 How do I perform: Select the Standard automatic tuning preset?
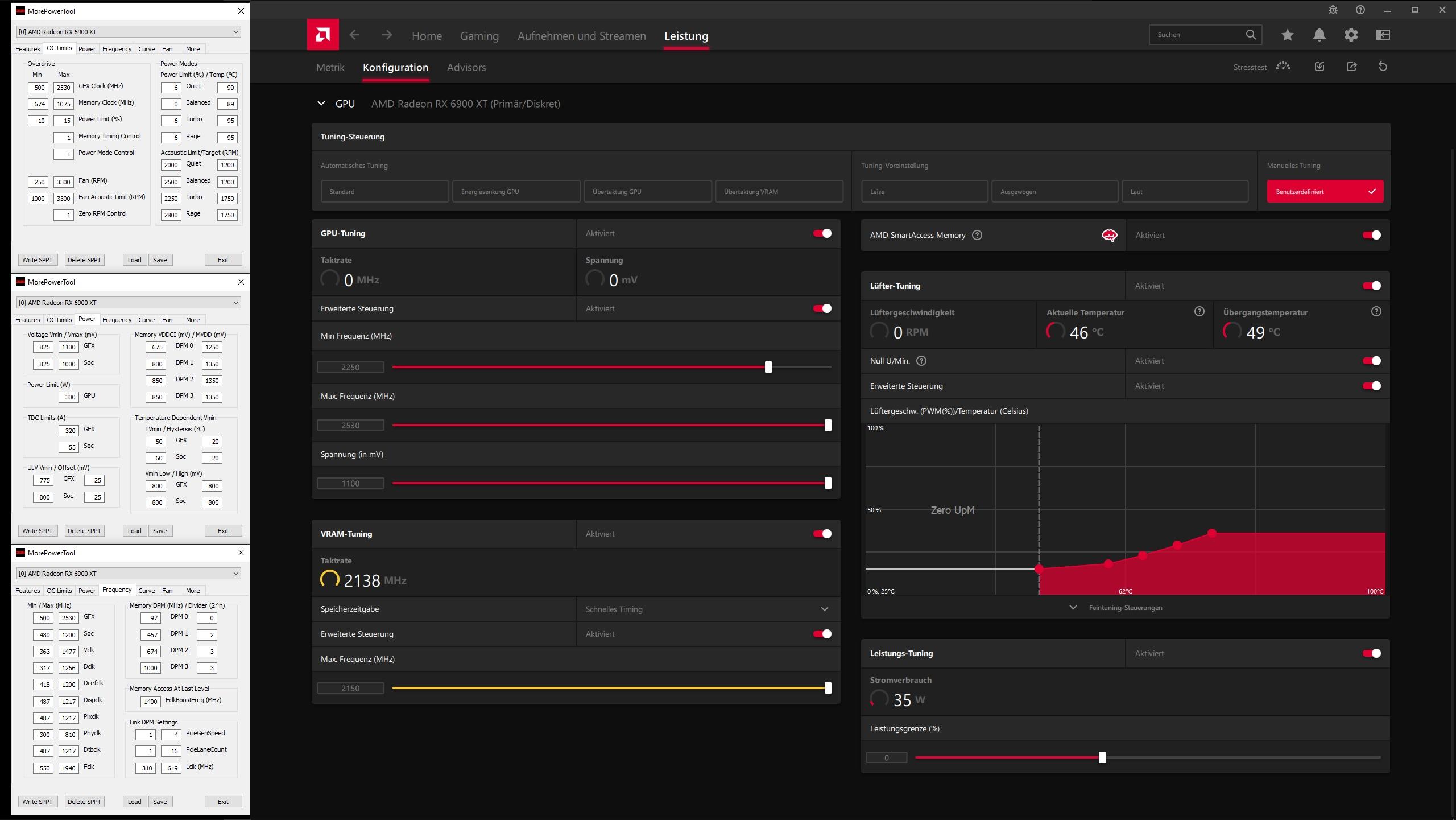click(x=384, y=192)
